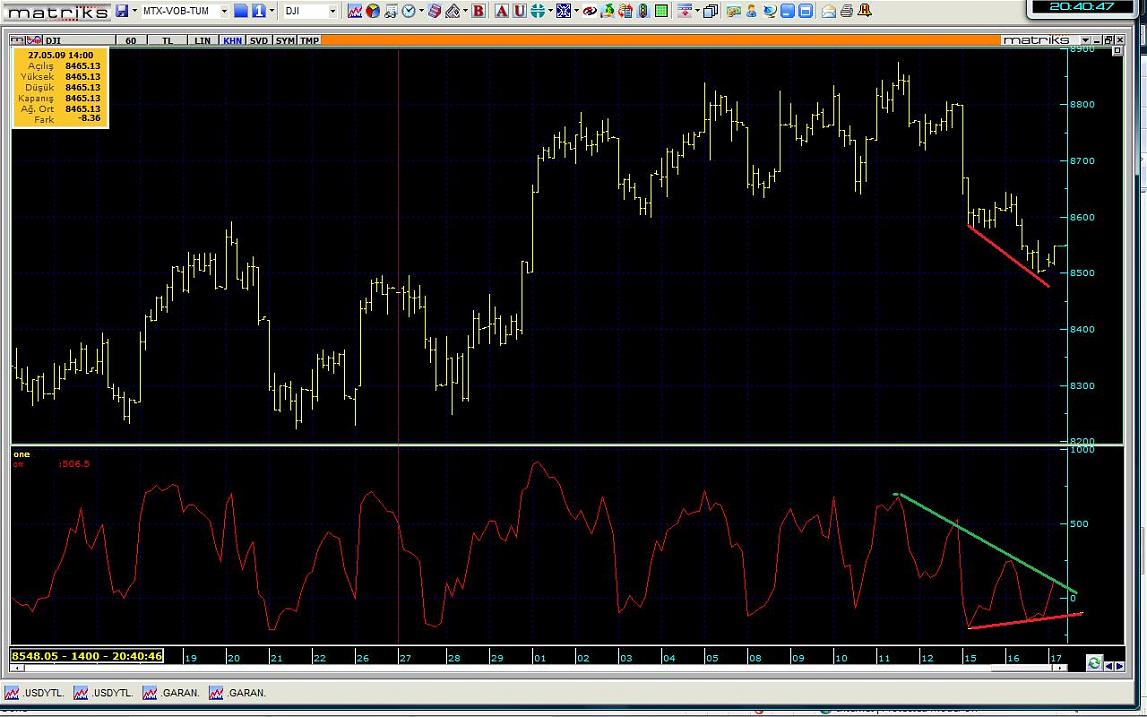
Task: Toggle the LIN scale button
Action: coord(202,41)
